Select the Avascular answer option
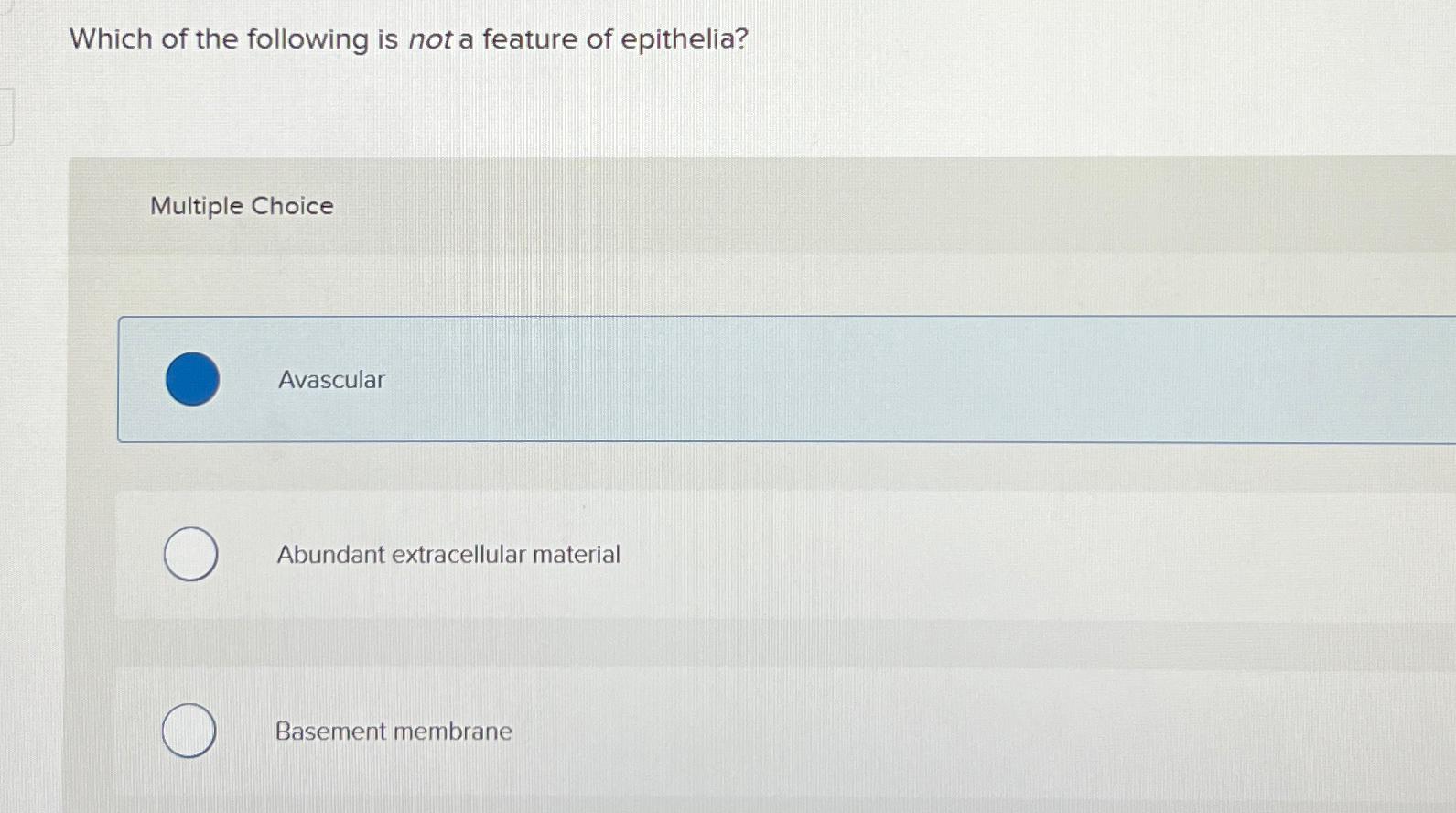 [x=641, y=379]
